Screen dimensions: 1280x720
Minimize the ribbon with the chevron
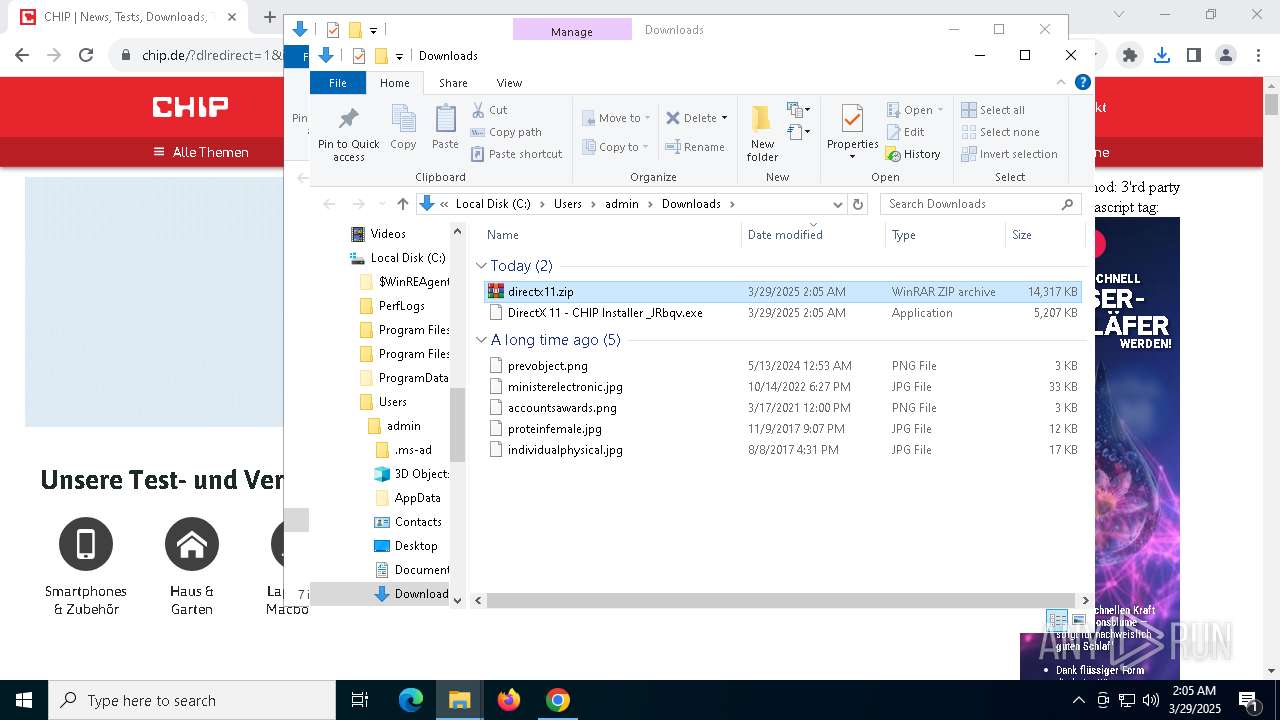click(x=1061, y=83)
